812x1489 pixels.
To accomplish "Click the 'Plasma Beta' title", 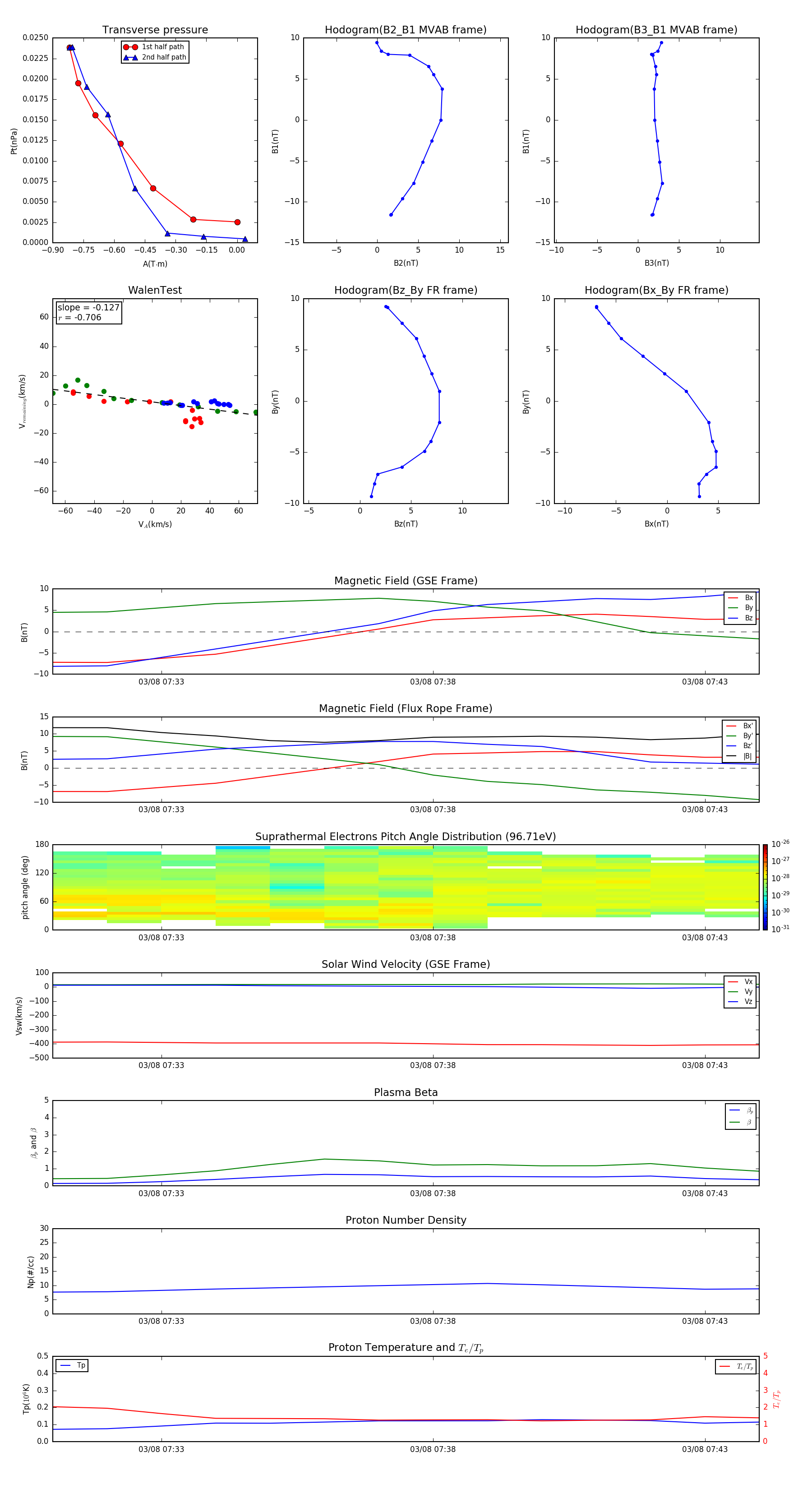I will pos(406,1093).
